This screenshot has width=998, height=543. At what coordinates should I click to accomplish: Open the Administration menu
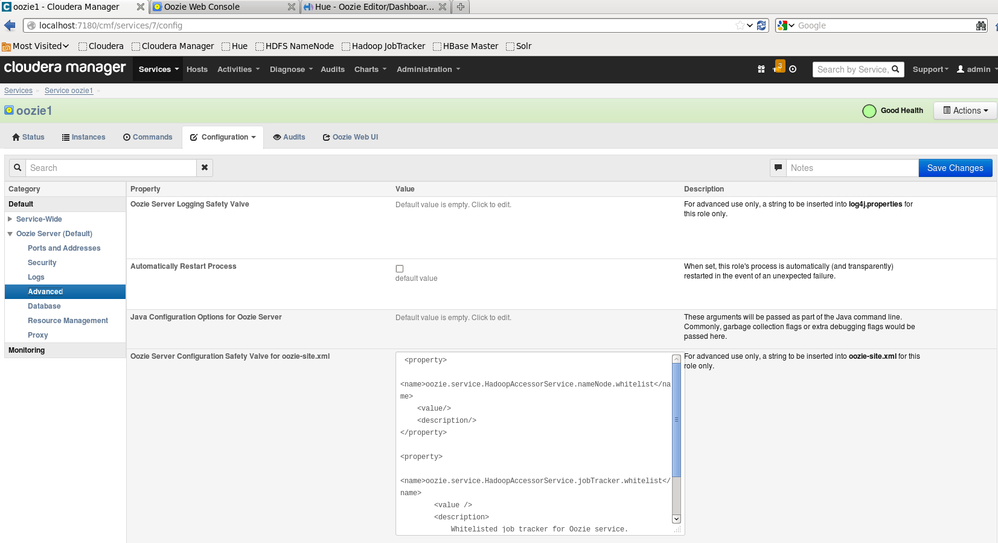coord(428,69)
